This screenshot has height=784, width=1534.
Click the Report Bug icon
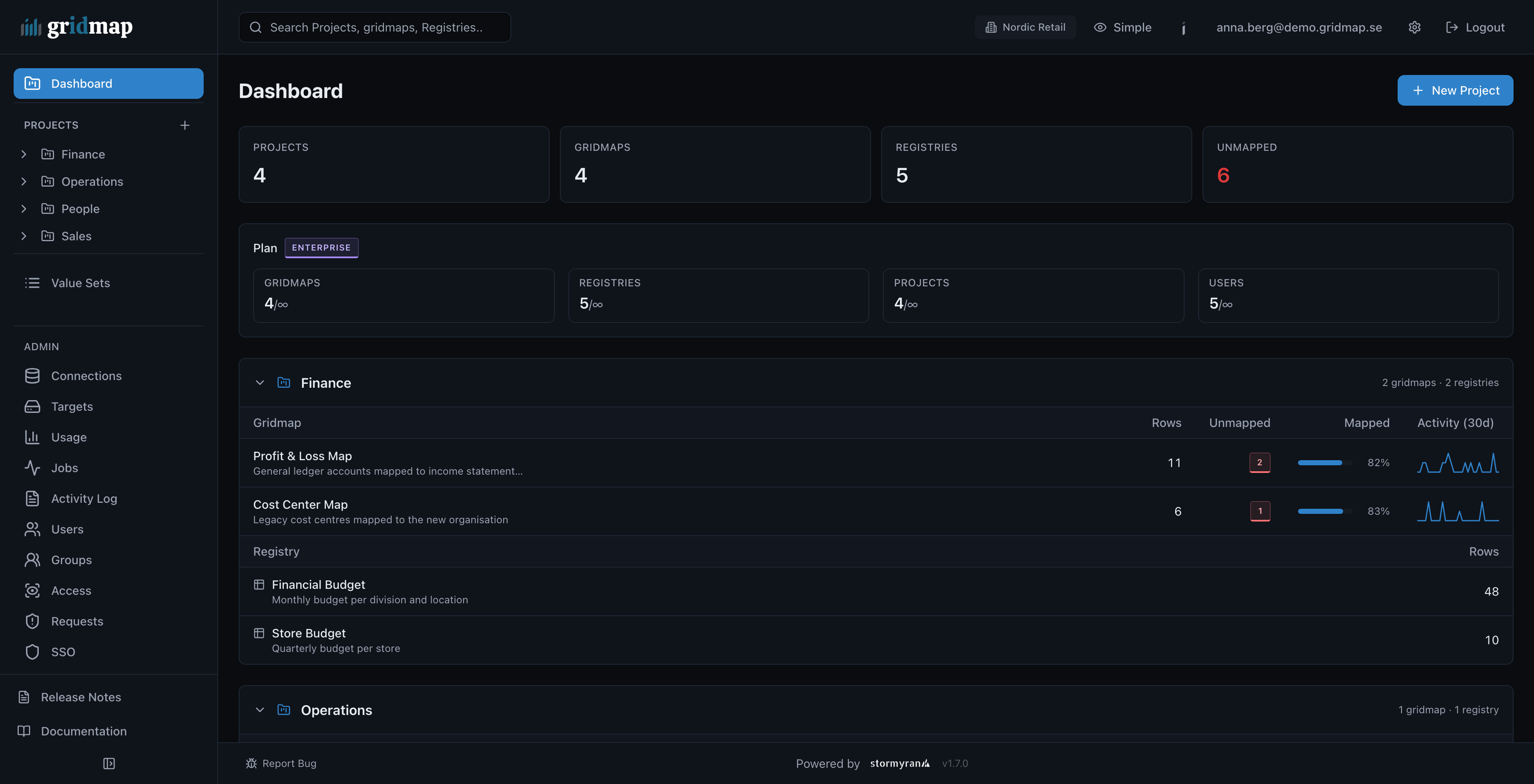coord(251,763)
